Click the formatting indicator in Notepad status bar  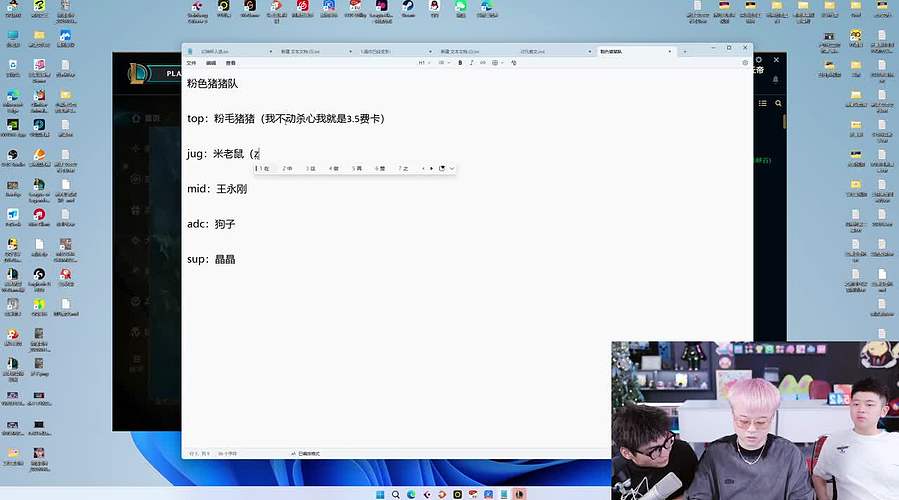[x=306, y=454]
